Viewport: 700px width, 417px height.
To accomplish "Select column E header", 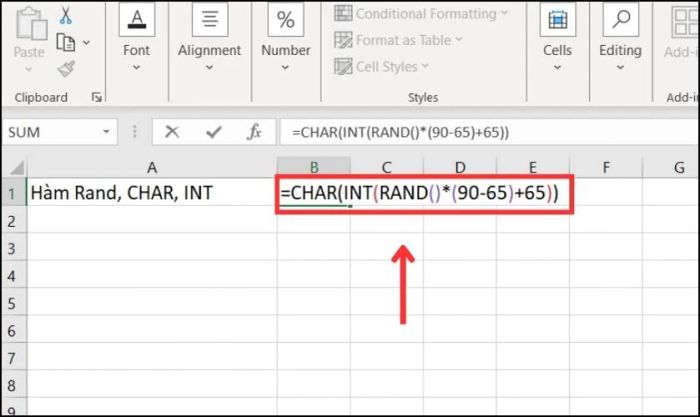I will [x=533, y=167].
